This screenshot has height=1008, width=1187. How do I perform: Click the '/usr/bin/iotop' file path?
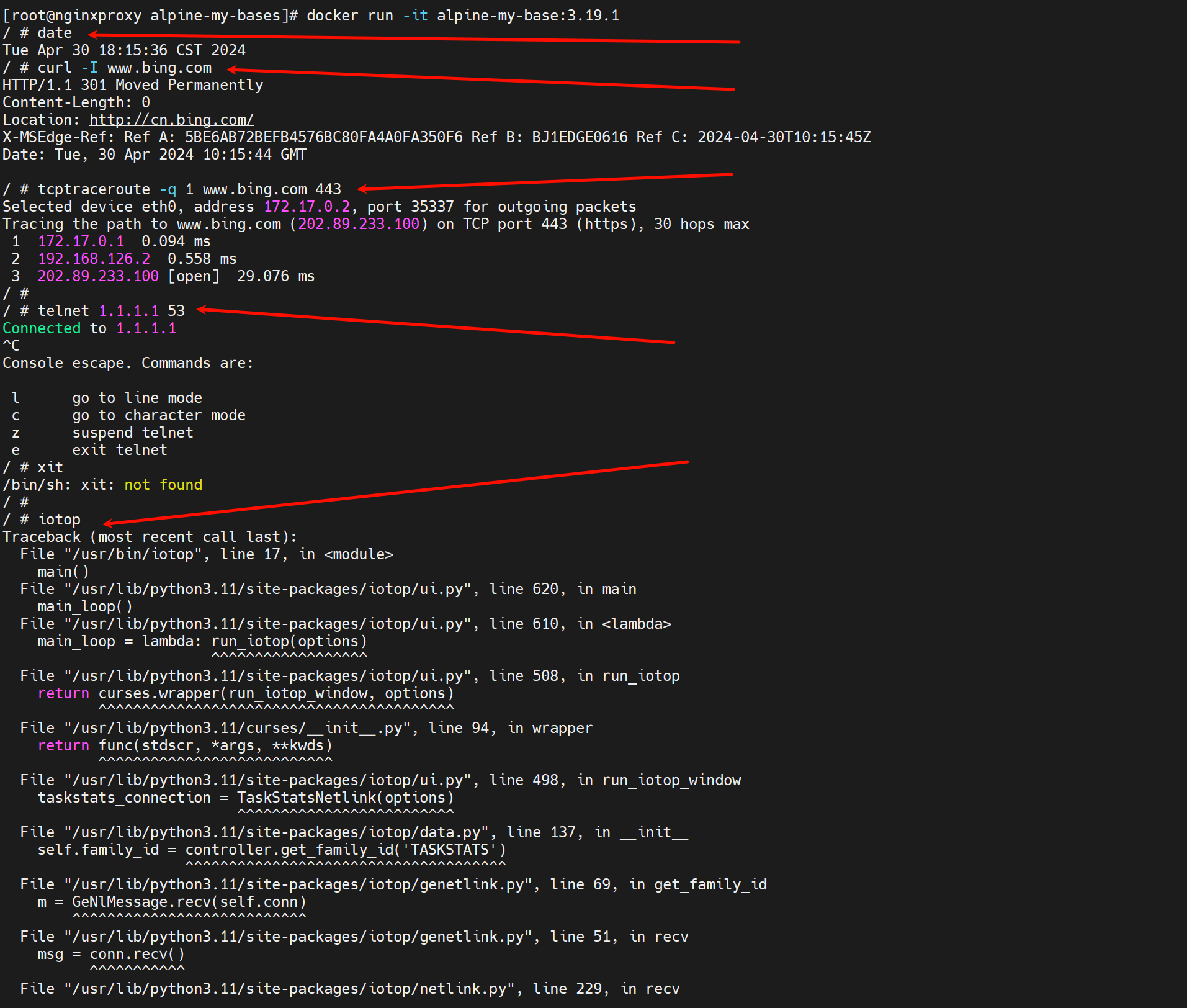137,554
